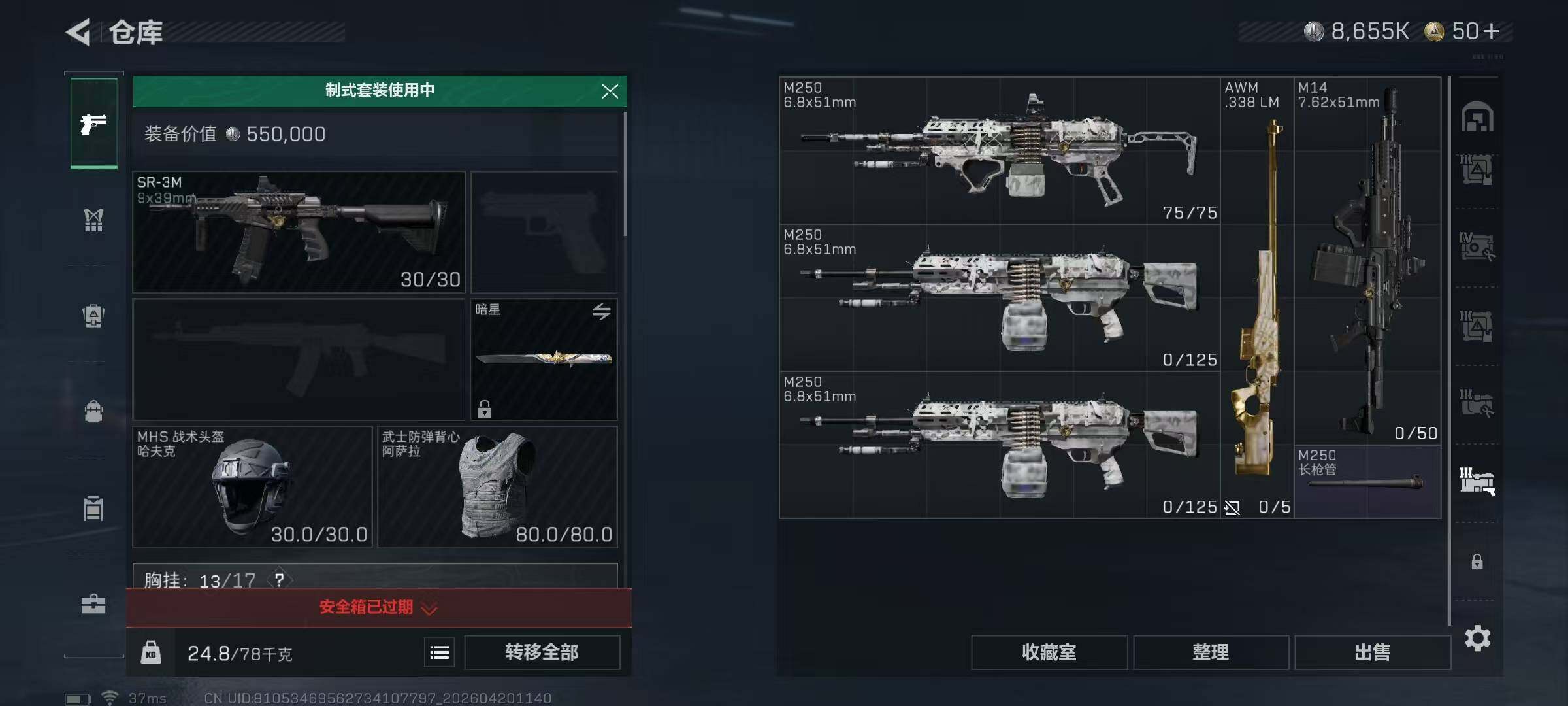The image size is (1568, 706).
Task: Open the briefcase category at sidebar bottom
Action: [93, 604]
